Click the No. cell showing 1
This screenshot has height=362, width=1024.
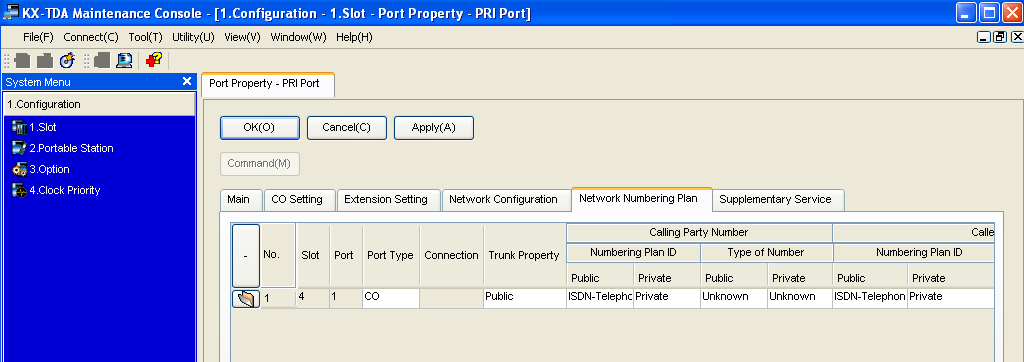pos(278,298)
